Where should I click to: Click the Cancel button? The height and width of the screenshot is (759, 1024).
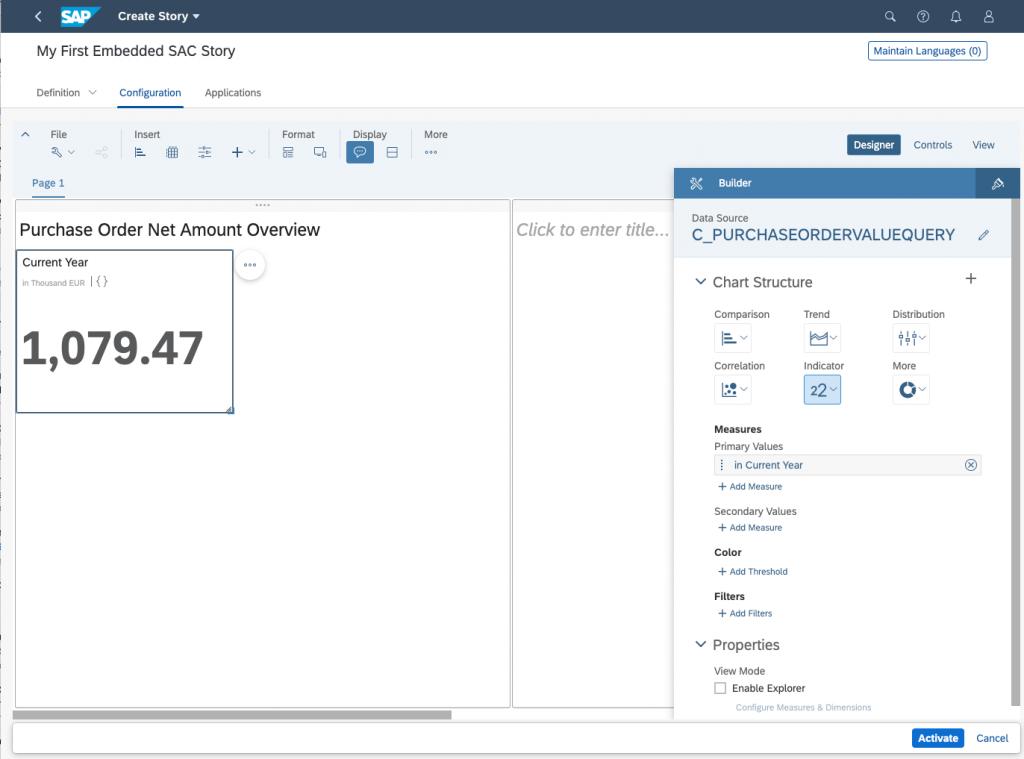pyautogui.click(x=992, y=738)
